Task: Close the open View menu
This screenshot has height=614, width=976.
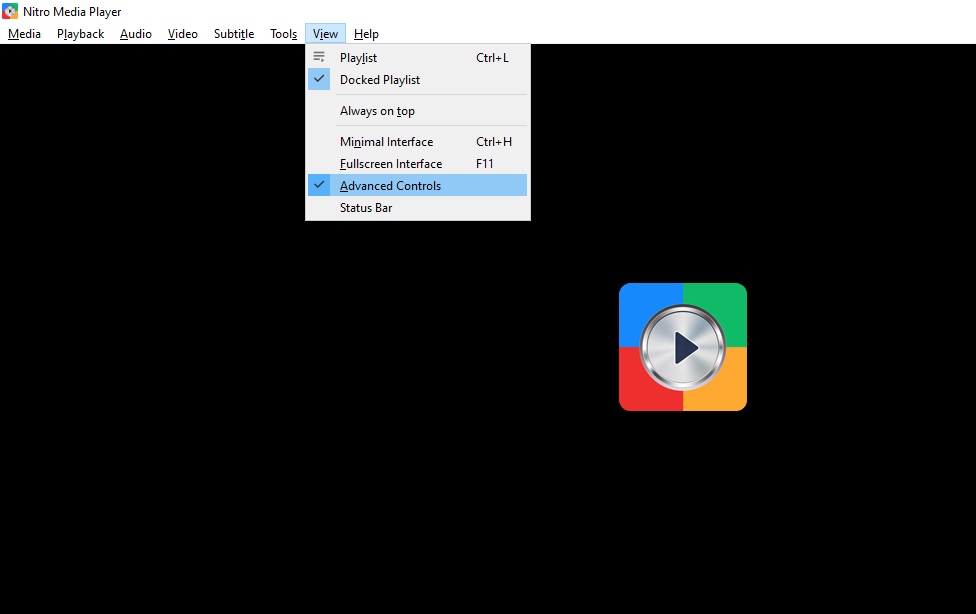Action: click(x=326, y=34)
